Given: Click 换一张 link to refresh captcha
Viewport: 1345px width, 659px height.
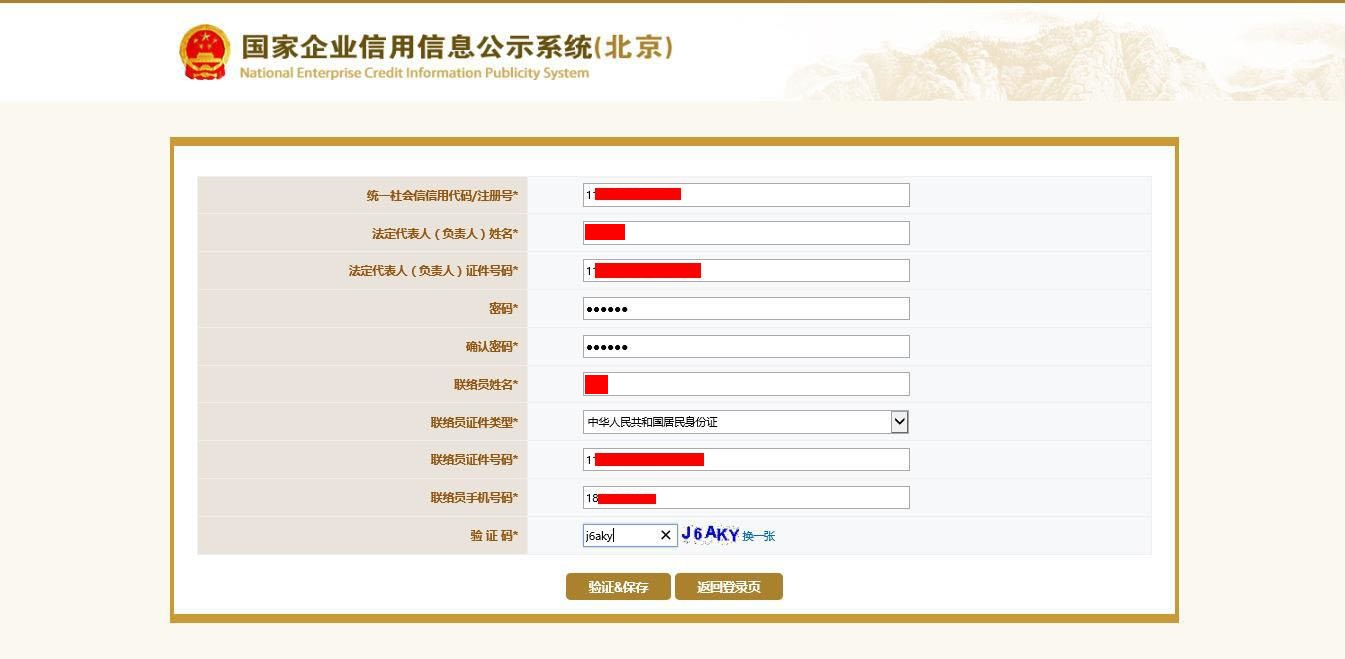Looking at the screenshot, I should [759, 536].
